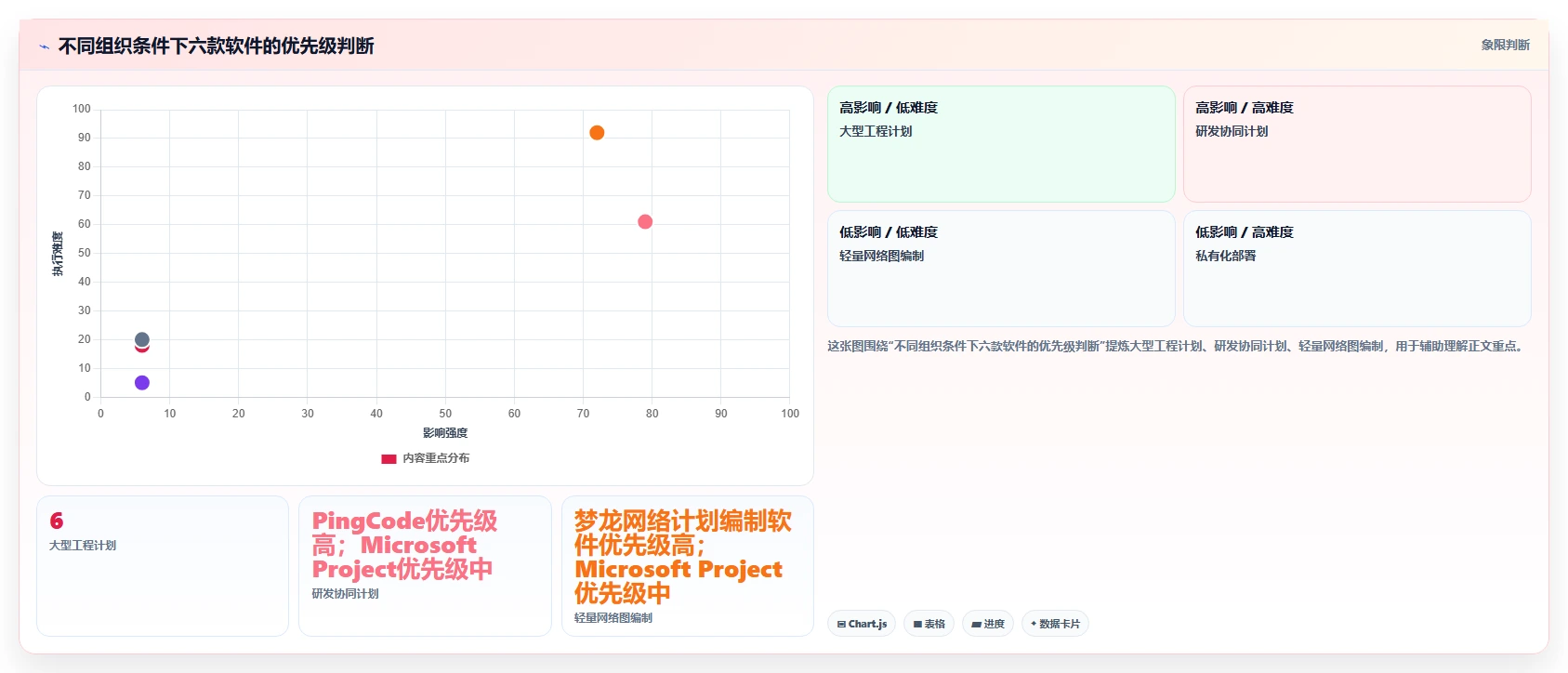Click the Chart.js tag

pyautogui.click(x=862, y=624)
